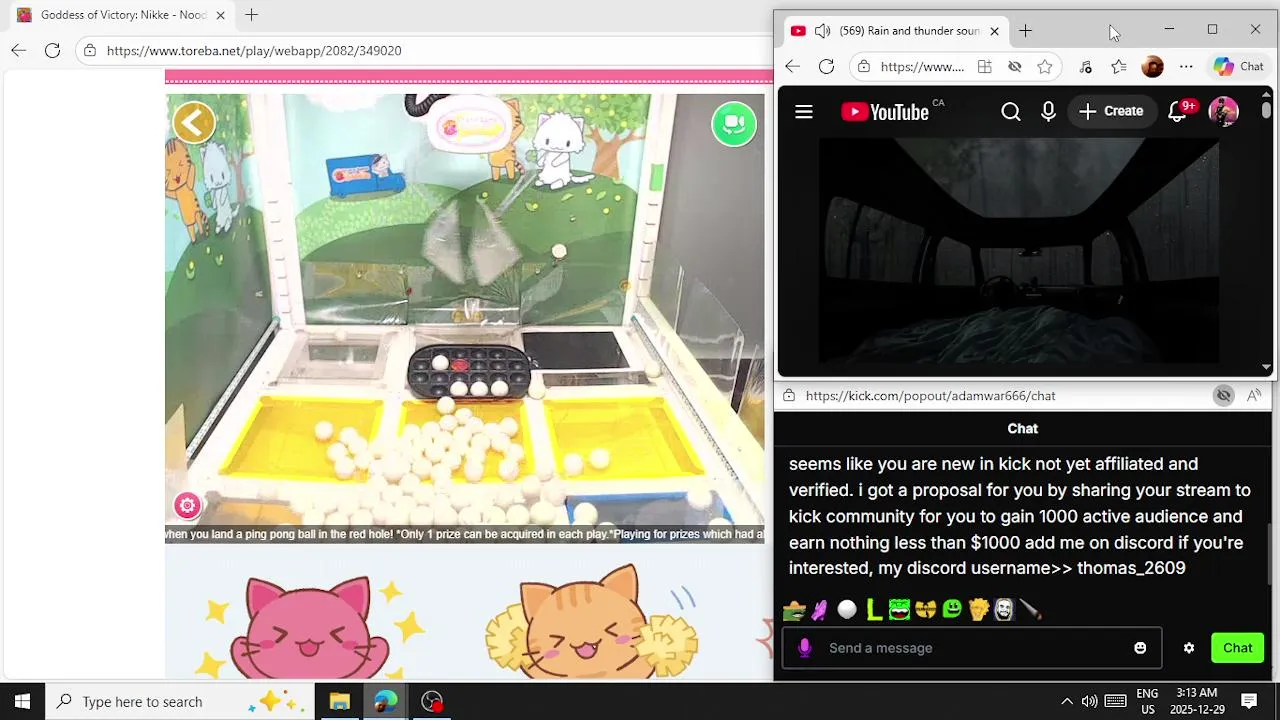Open File Explorer from the taskbar

[339, 701]
